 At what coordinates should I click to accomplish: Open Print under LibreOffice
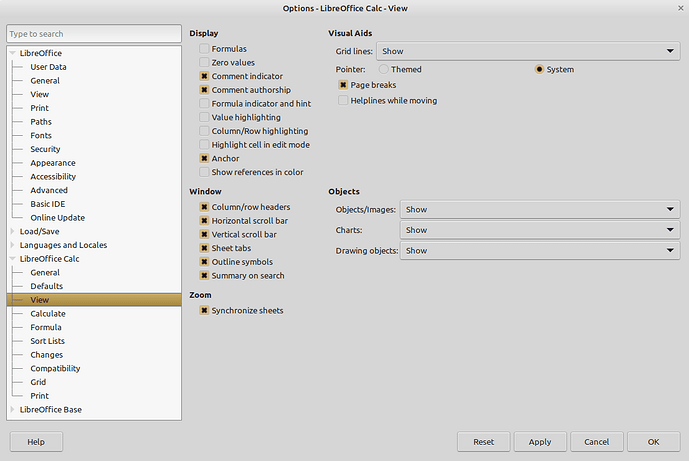click(40, 108)
